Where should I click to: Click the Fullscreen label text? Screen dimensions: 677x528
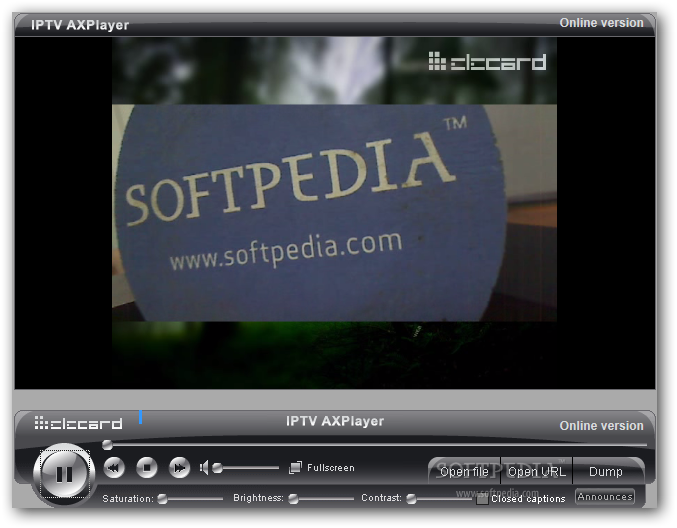pyautogui.click(x=331, y=468)
